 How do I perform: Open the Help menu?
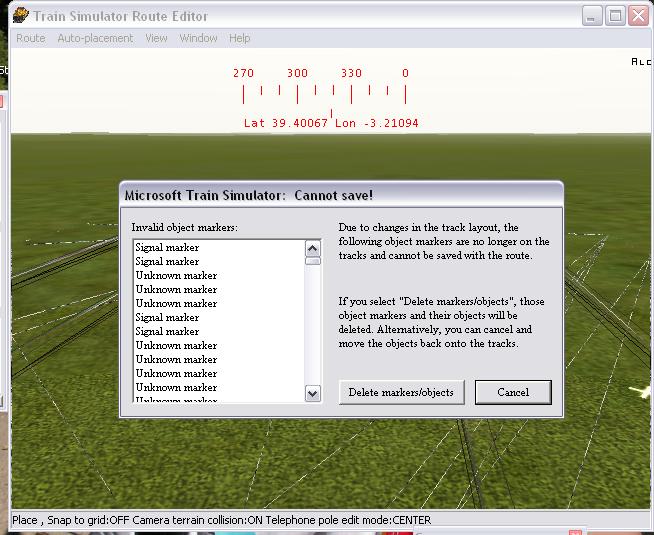point(240,38)
